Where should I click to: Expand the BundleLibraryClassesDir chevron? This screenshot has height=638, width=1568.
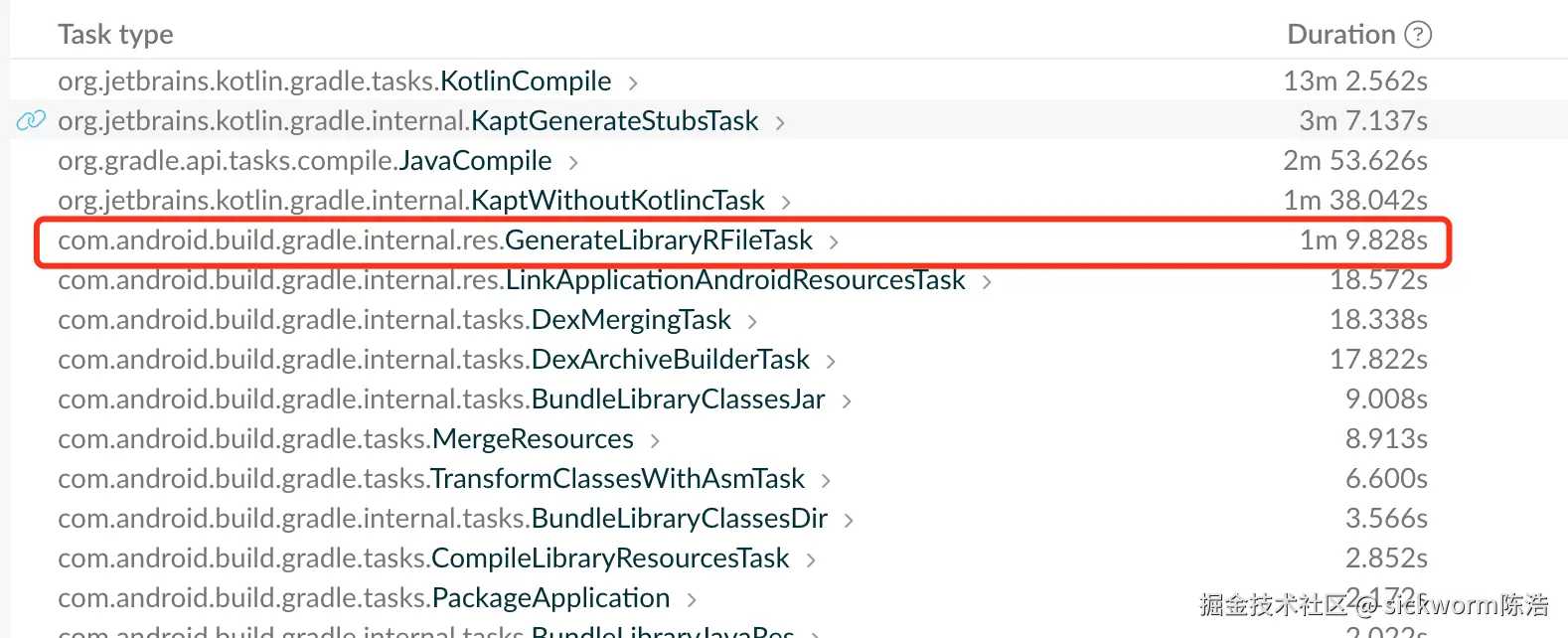click(849, 520)
